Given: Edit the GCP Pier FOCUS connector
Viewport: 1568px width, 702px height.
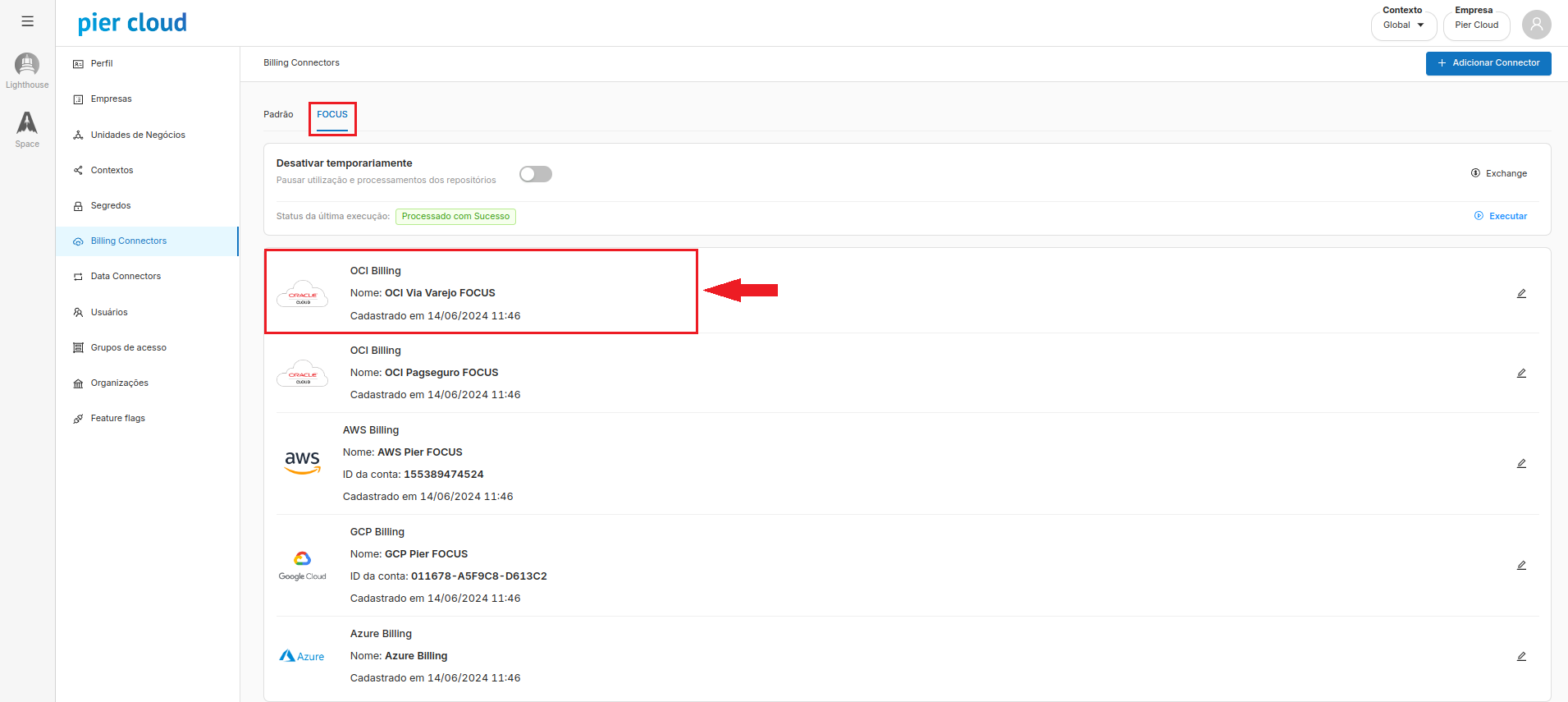Looking at the screenshot, I should click(x=1521, y=566).
